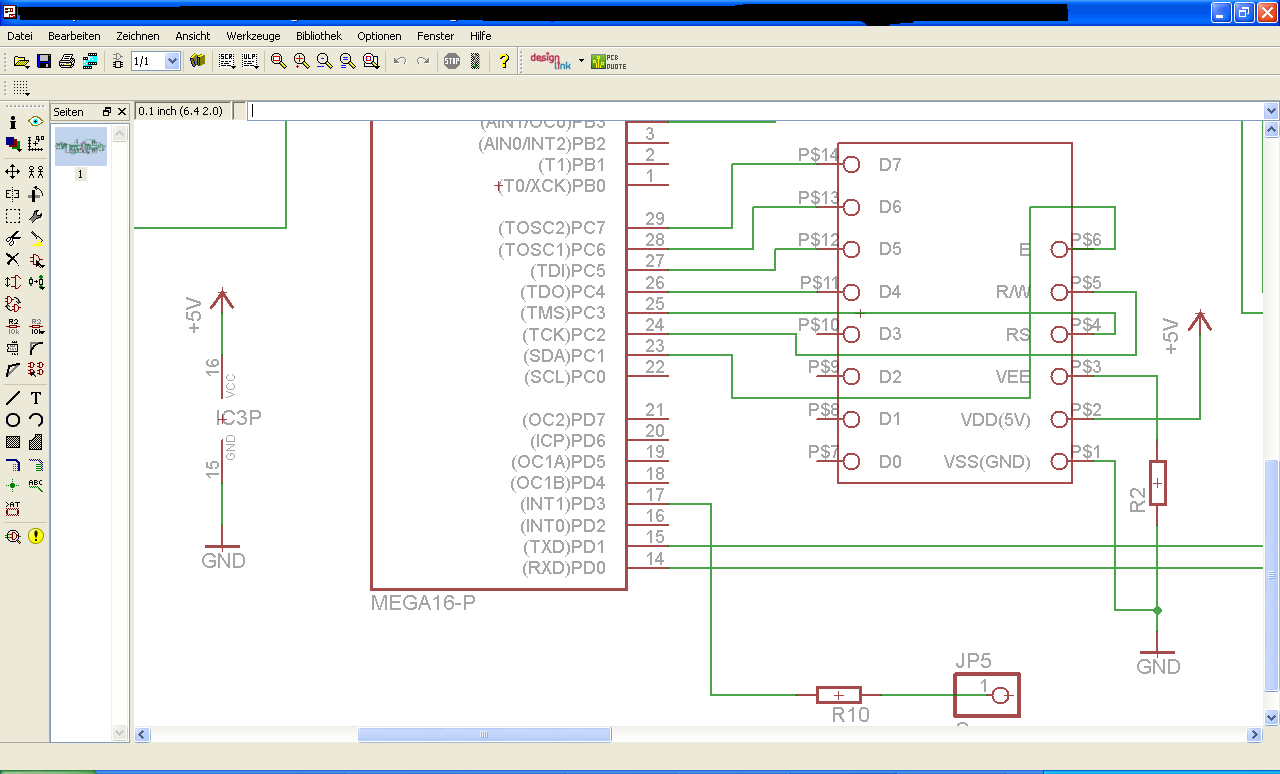
Task: Redo the last undone action
Action: click(x=423, y=61)
